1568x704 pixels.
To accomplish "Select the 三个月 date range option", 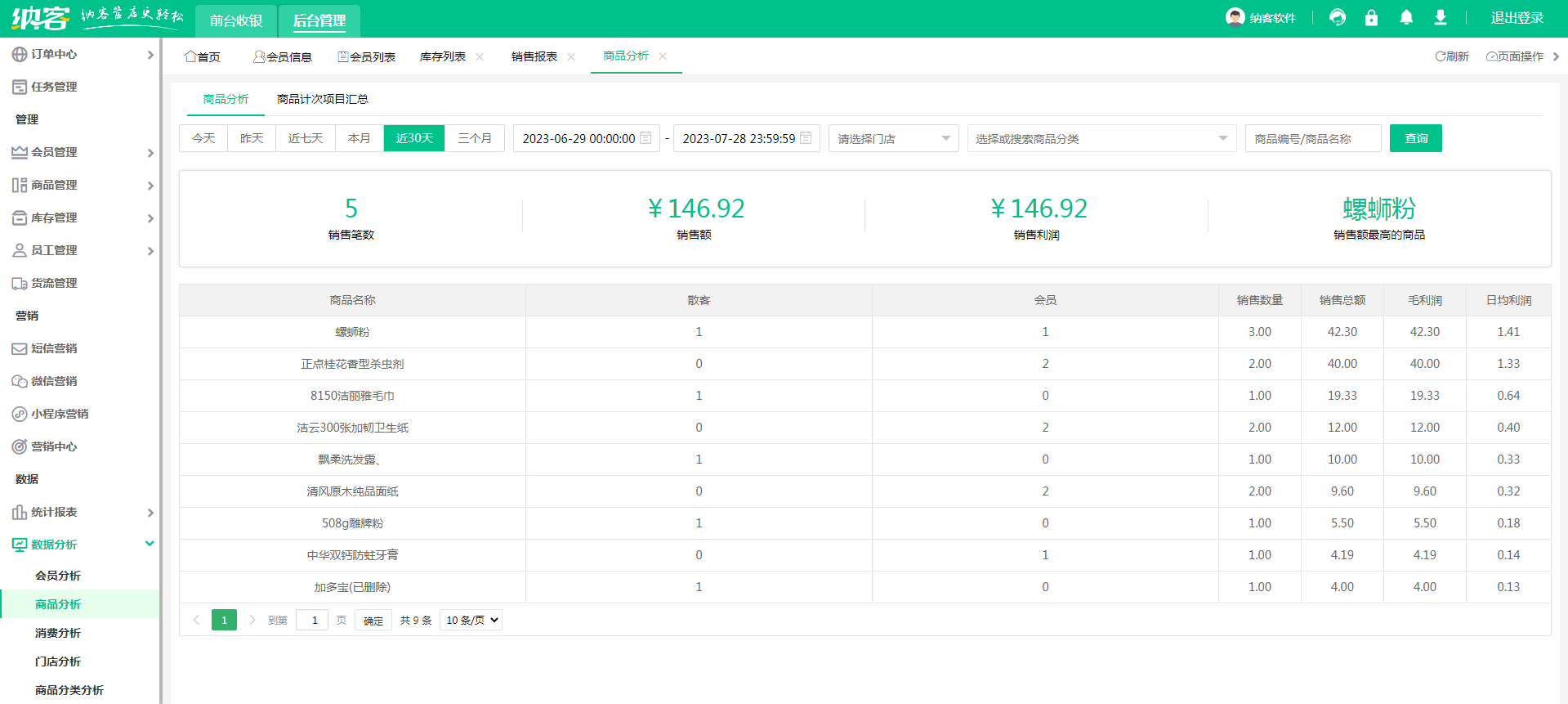I will 475,138.
